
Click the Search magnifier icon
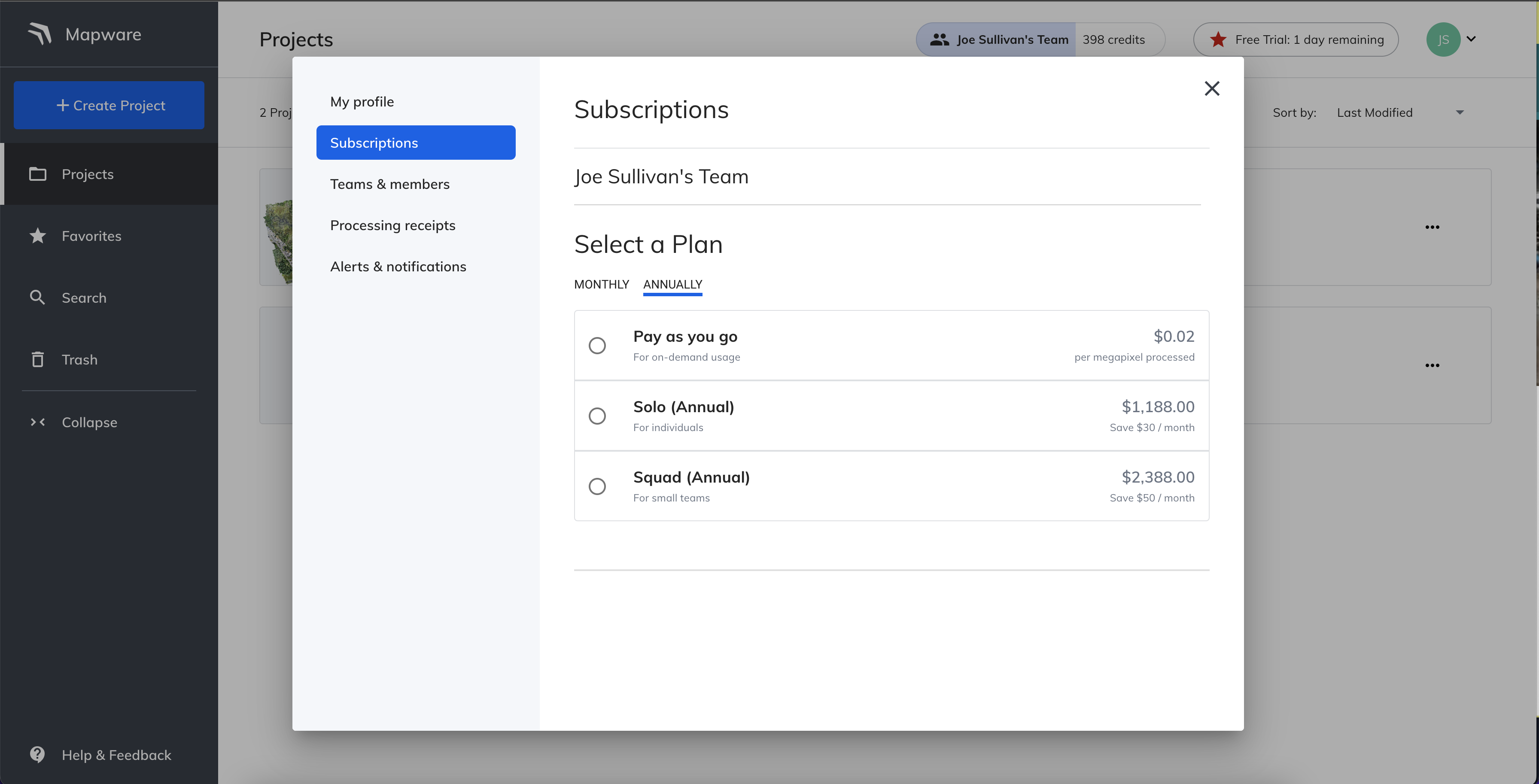38,298
